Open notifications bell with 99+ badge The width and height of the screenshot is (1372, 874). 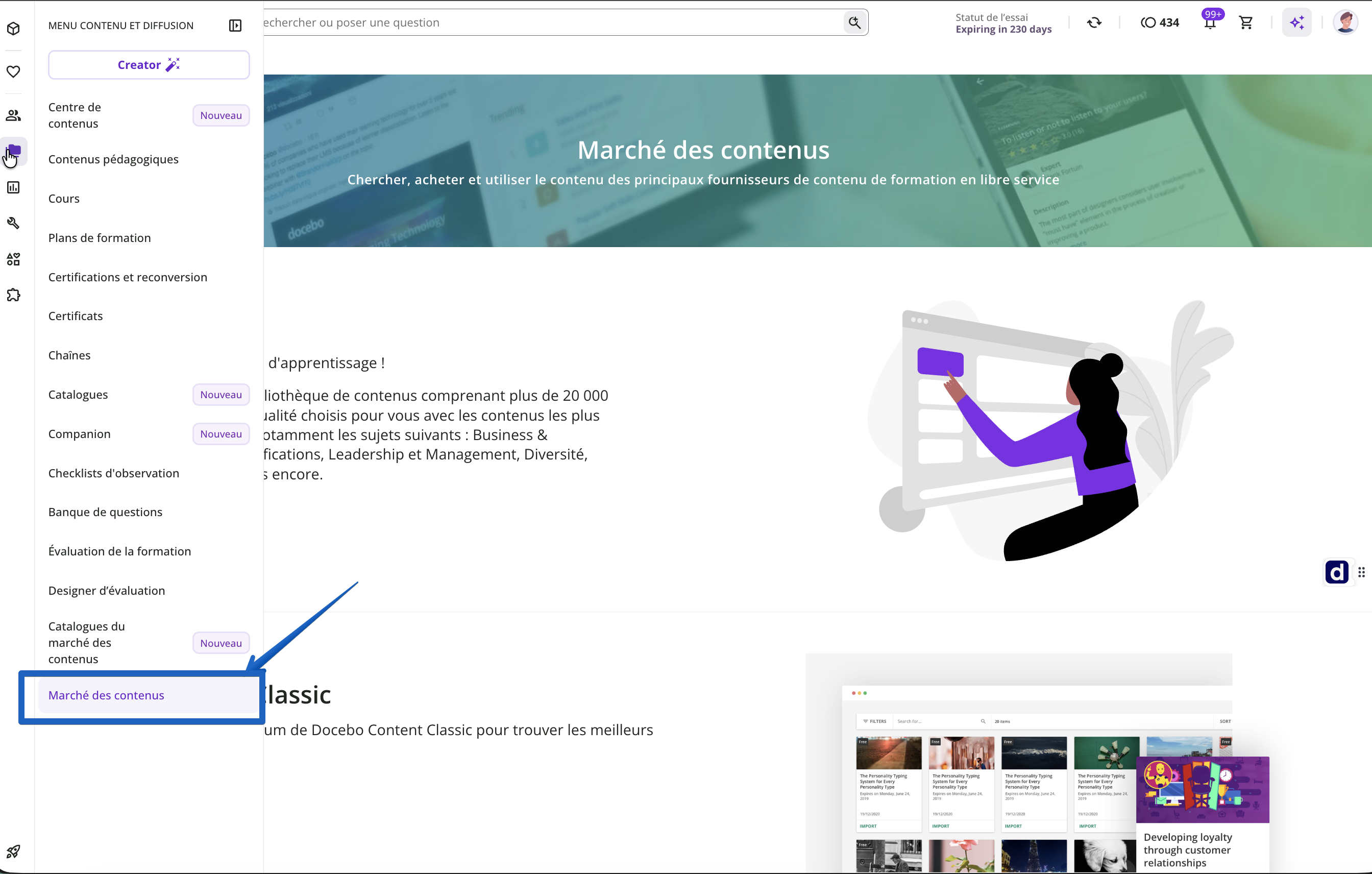tap(1211, 22)
